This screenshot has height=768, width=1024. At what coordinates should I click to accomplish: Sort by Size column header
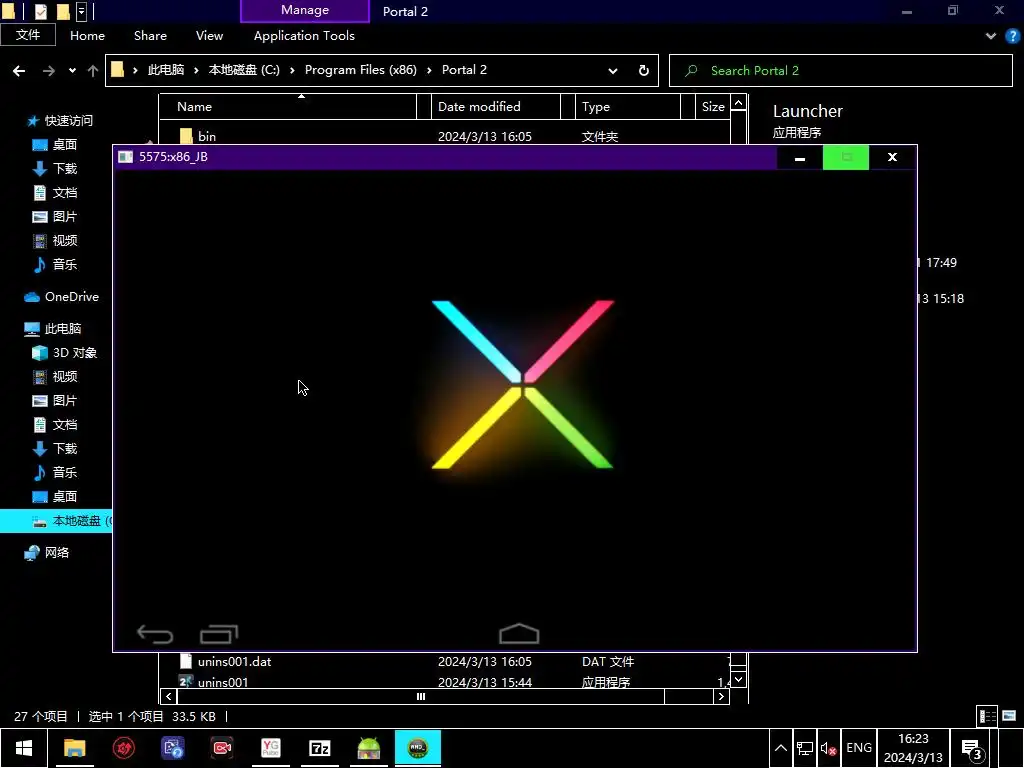[712, 106]
